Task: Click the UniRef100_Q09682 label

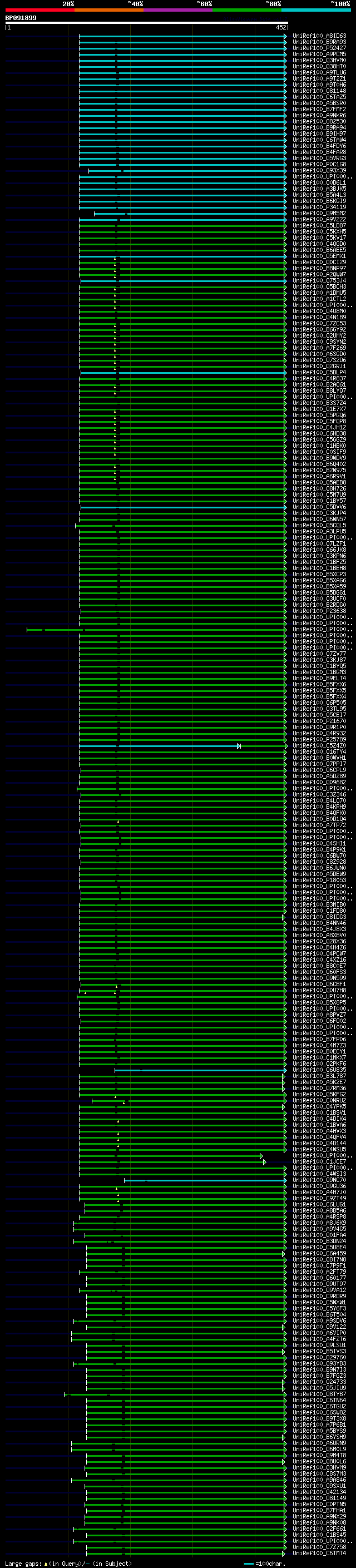Action: point(319,782)
